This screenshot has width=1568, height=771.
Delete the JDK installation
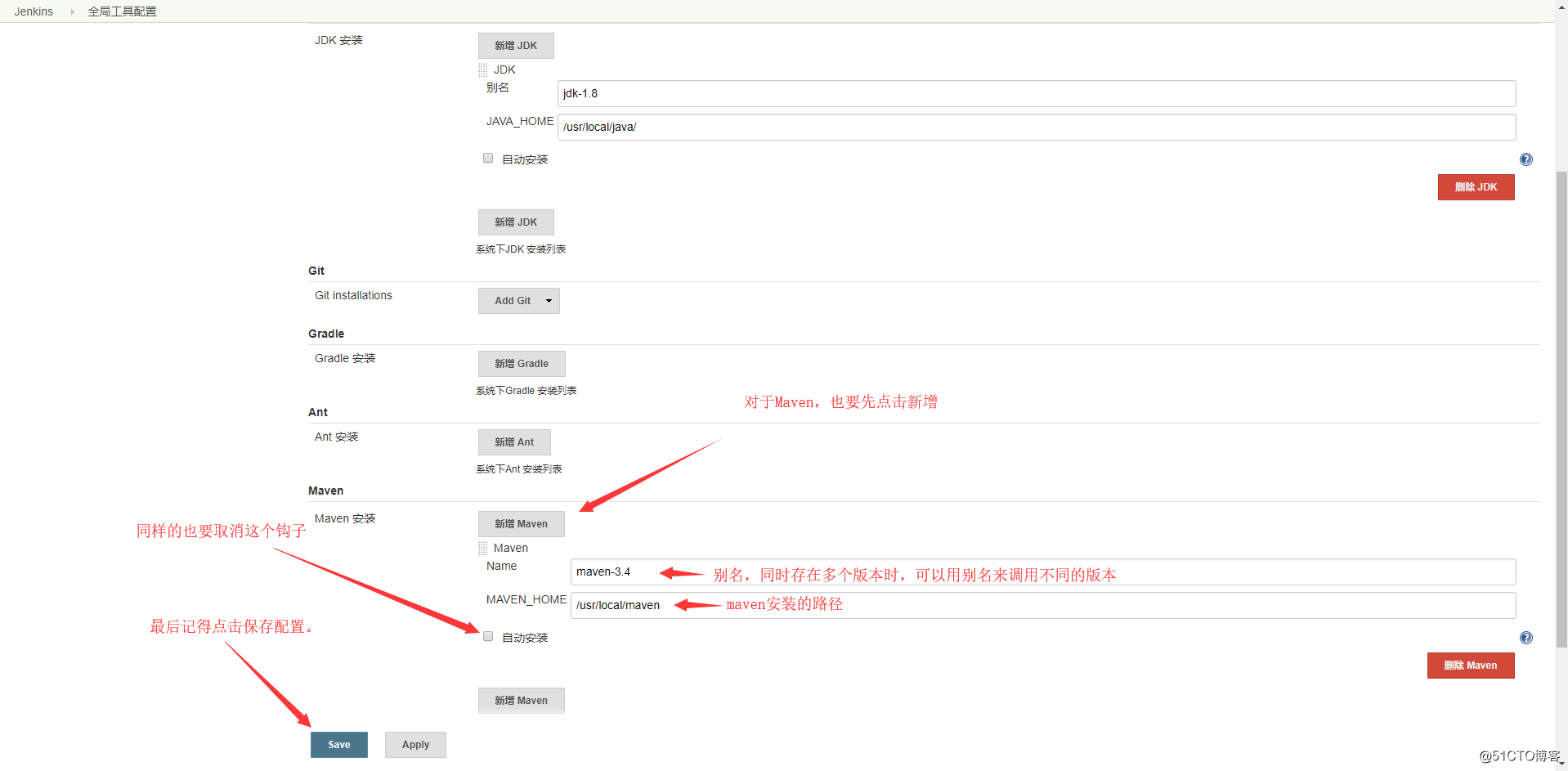click(1476, 187)
